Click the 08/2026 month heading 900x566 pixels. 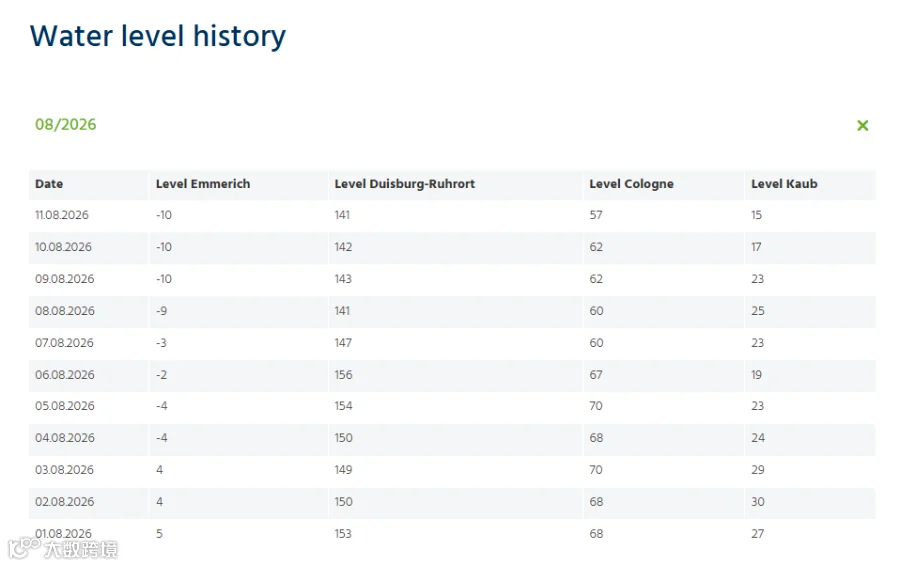tap(65, 125)
